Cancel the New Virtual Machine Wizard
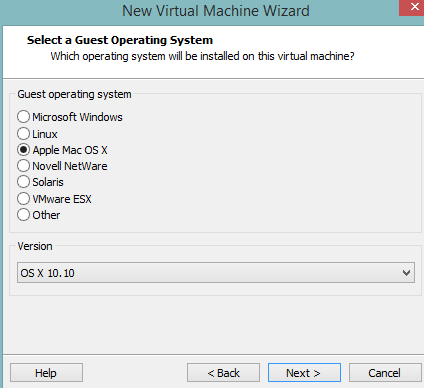 click(x=385, y=373)
